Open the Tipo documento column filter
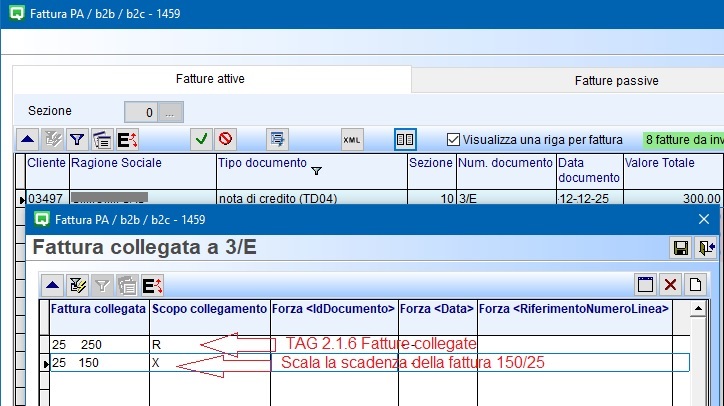This screenshot has height=406, width=724. tap(316, 171)
